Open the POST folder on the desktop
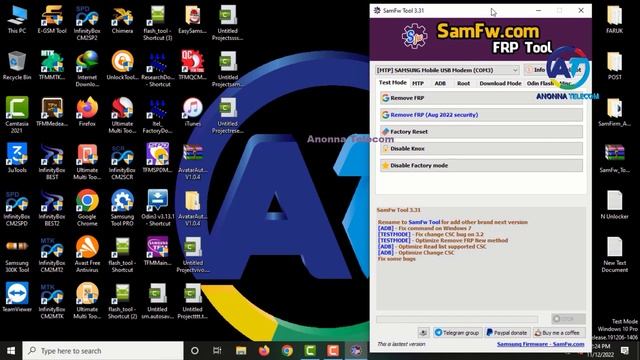Screen dimensions: 640x360 tap(614, 66)
